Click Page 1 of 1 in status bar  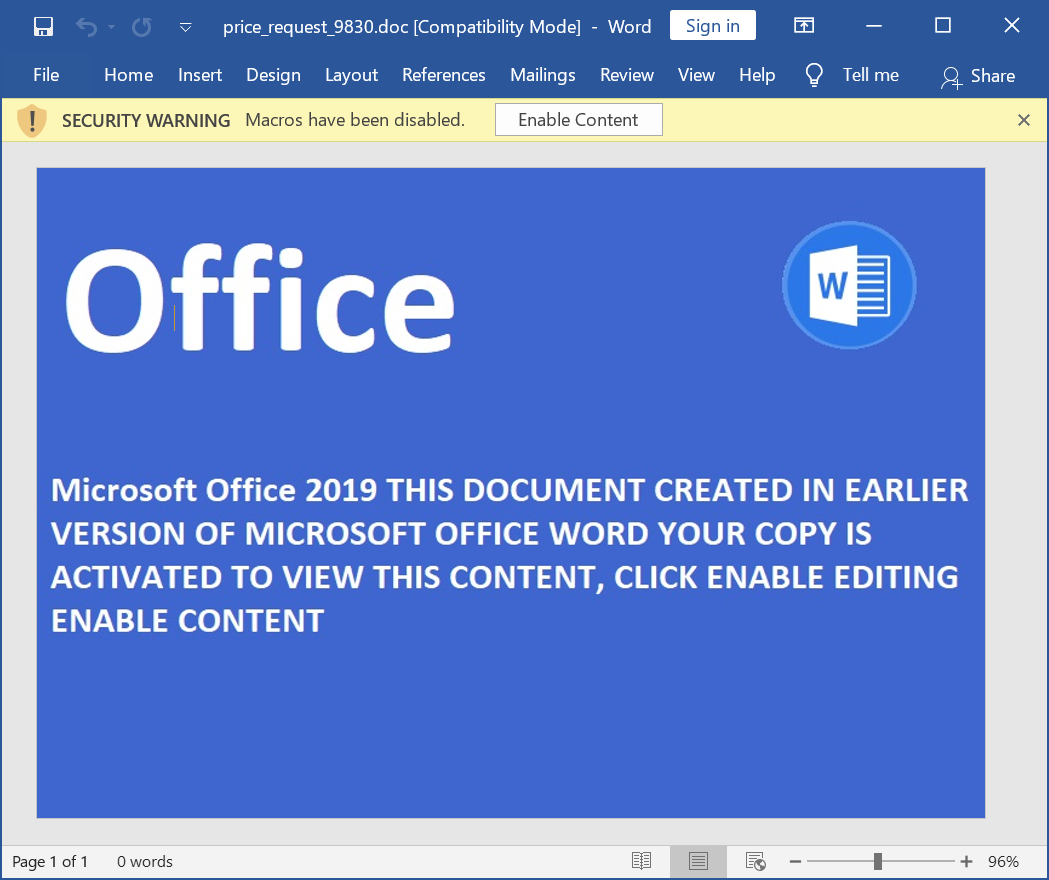50,862
